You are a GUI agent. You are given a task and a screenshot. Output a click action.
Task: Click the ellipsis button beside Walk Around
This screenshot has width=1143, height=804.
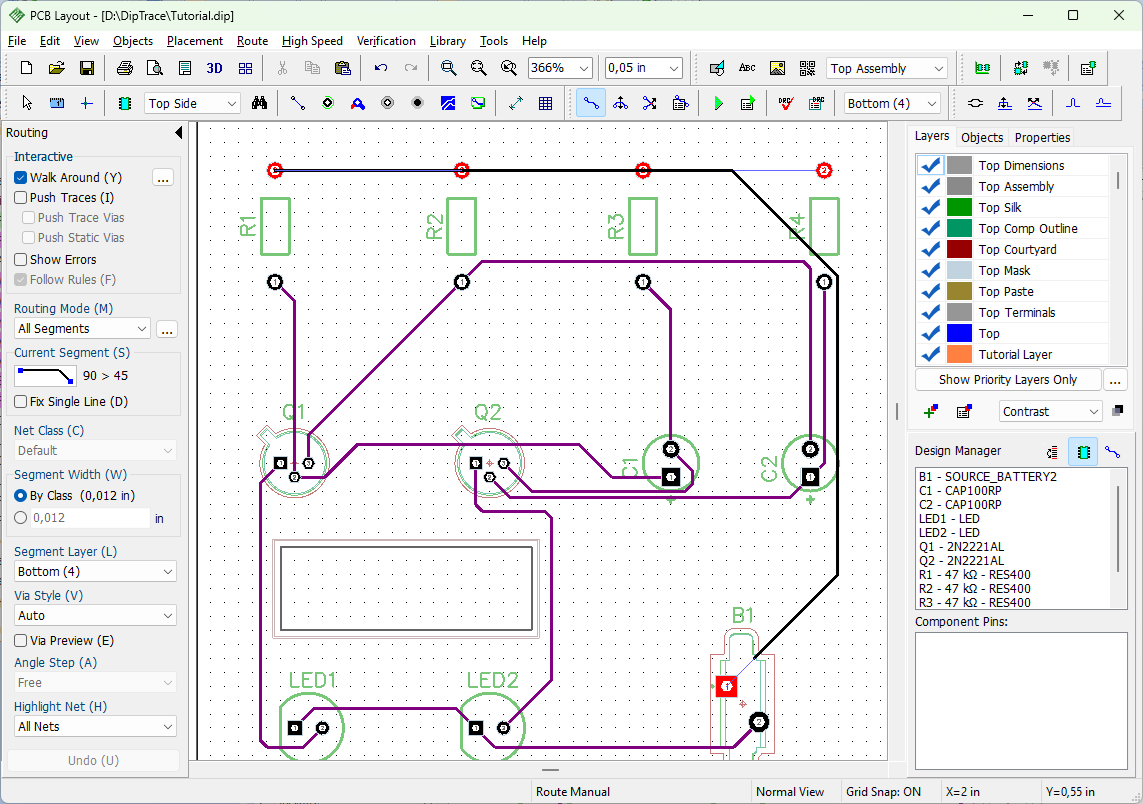(x=163, y=178)
